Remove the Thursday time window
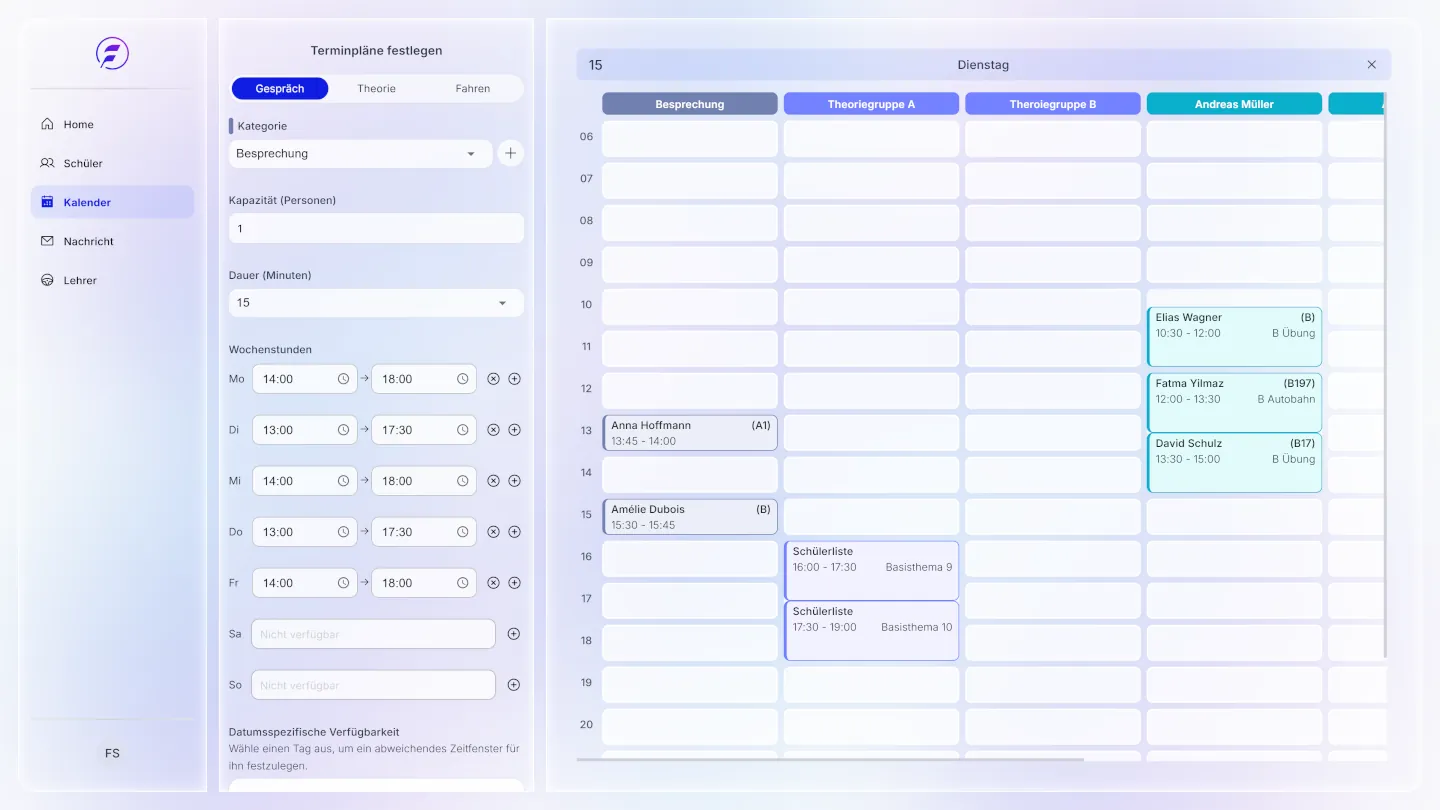Screen dimensions: 1440x810 (x=493, y=532)
